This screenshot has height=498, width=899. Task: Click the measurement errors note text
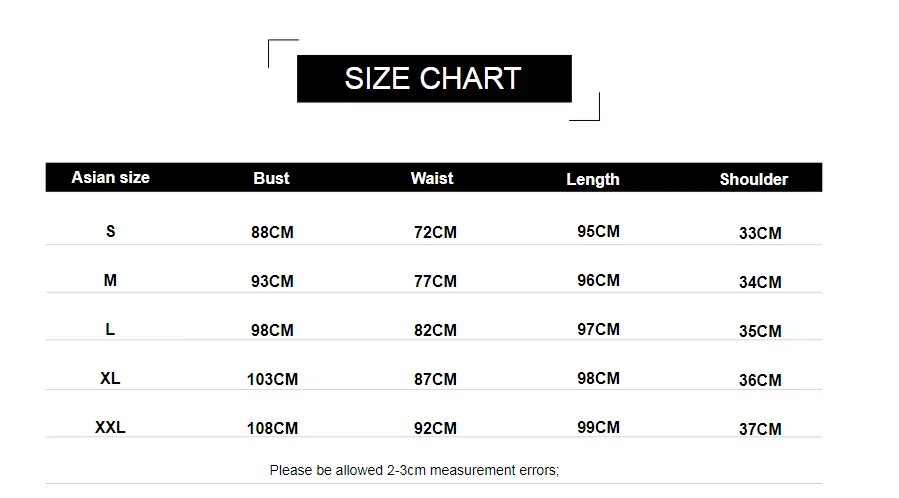click(415, 470)
